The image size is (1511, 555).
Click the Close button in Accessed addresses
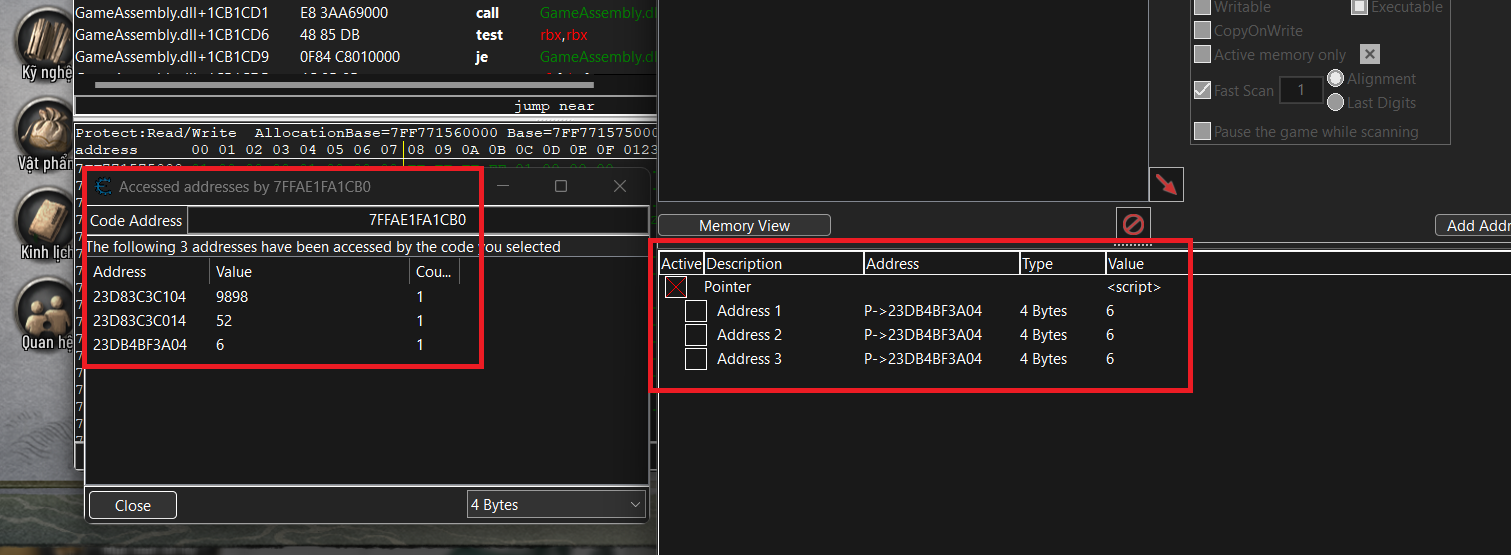point(133,505)
